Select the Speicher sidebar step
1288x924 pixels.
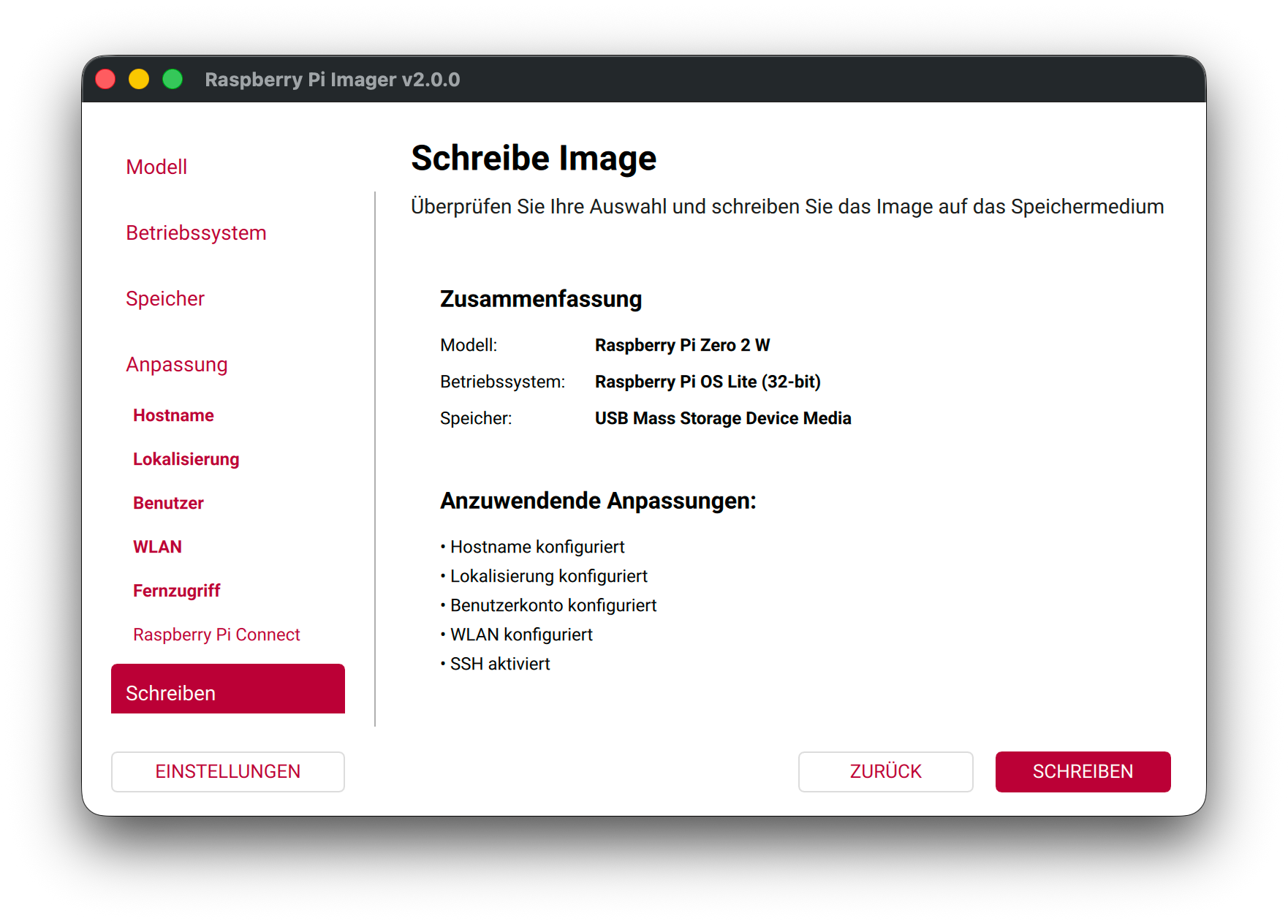pyautogui.click(x=165, y=299)
